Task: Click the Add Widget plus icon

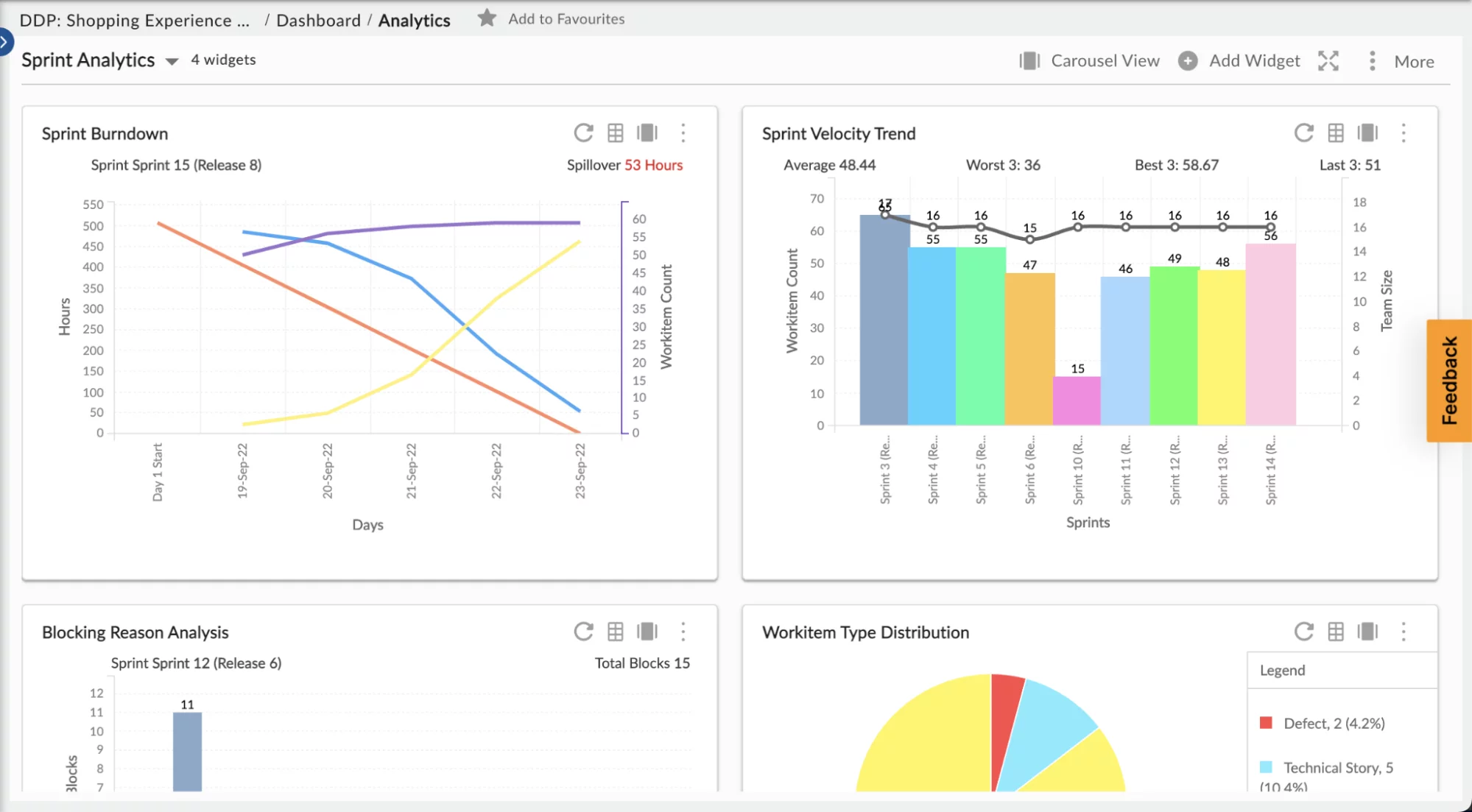Action: tap(1187, 61)
